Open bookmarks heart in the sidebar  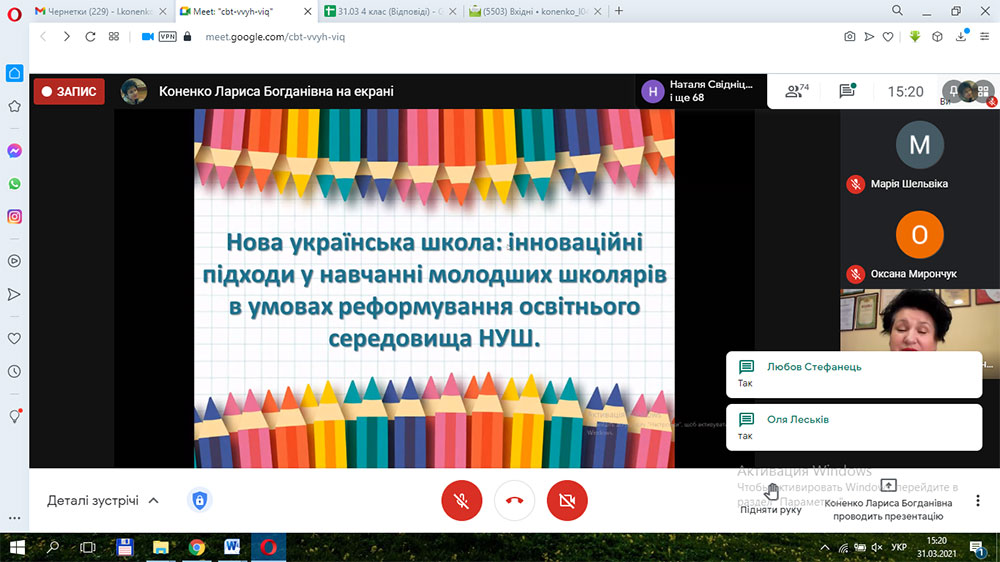(x=14, y=338)
